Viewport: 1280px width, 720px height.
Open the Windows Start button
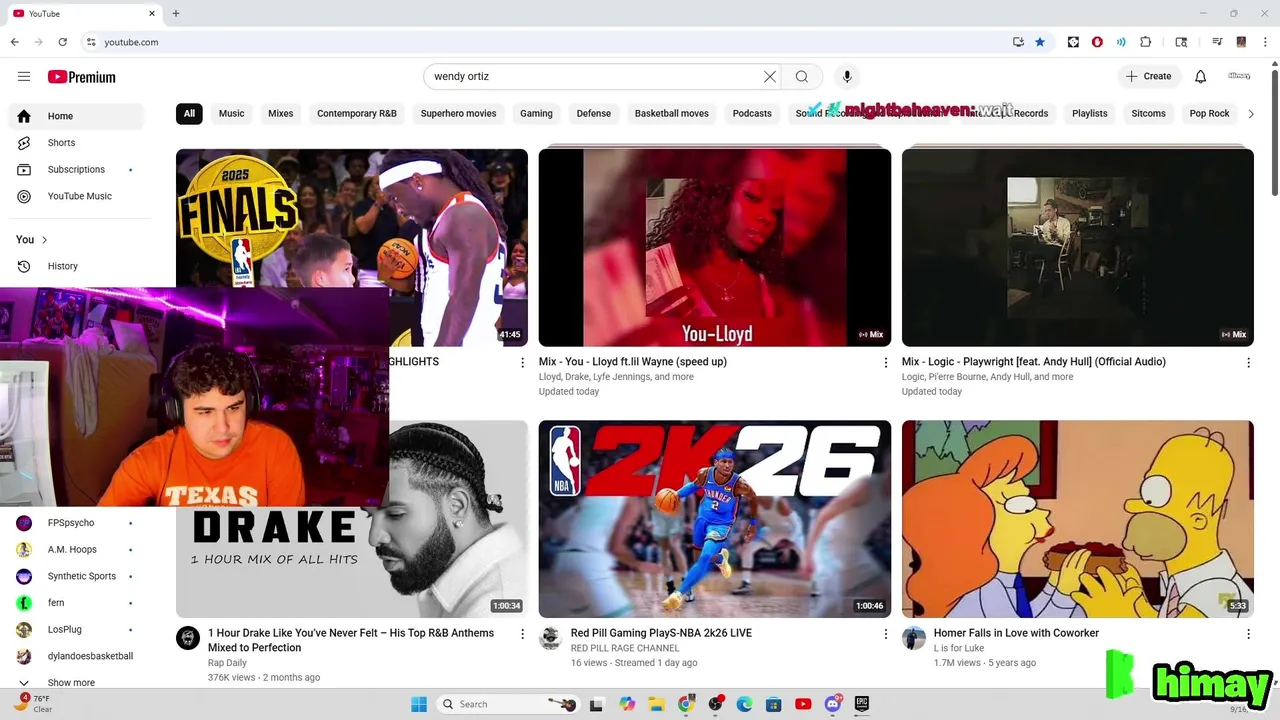point(419,704)
